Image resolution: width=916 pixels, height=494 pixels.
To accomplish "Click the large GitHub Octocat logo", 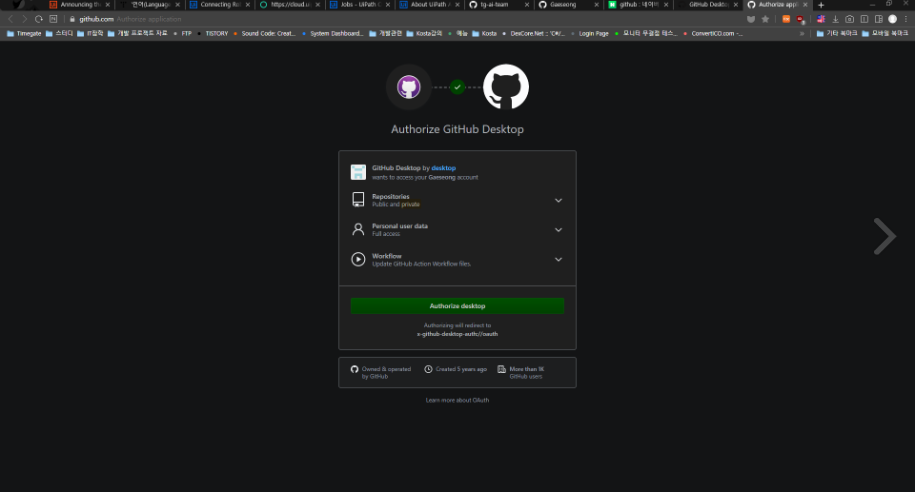I will pyautogui.click(x=506, y=87).
